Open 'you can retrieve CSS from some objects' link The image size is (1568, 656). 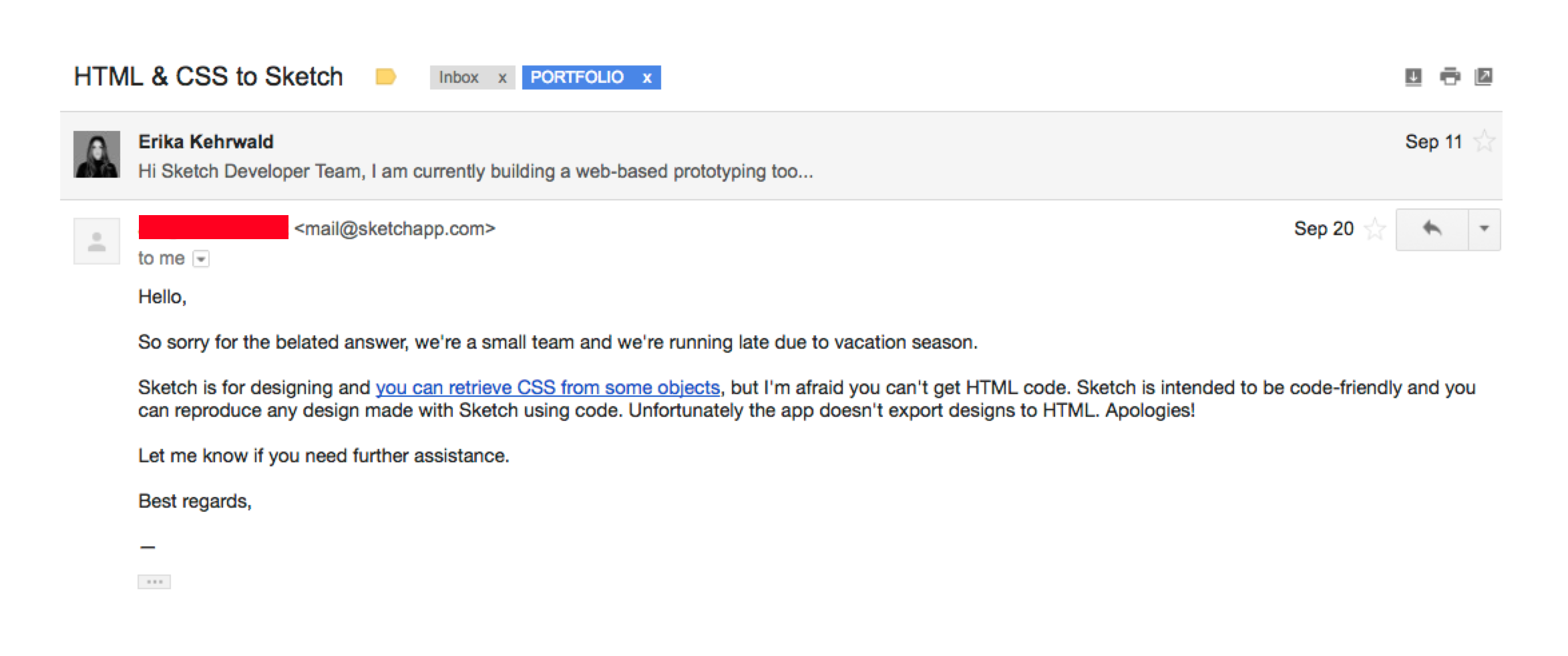tap(548, 387)
